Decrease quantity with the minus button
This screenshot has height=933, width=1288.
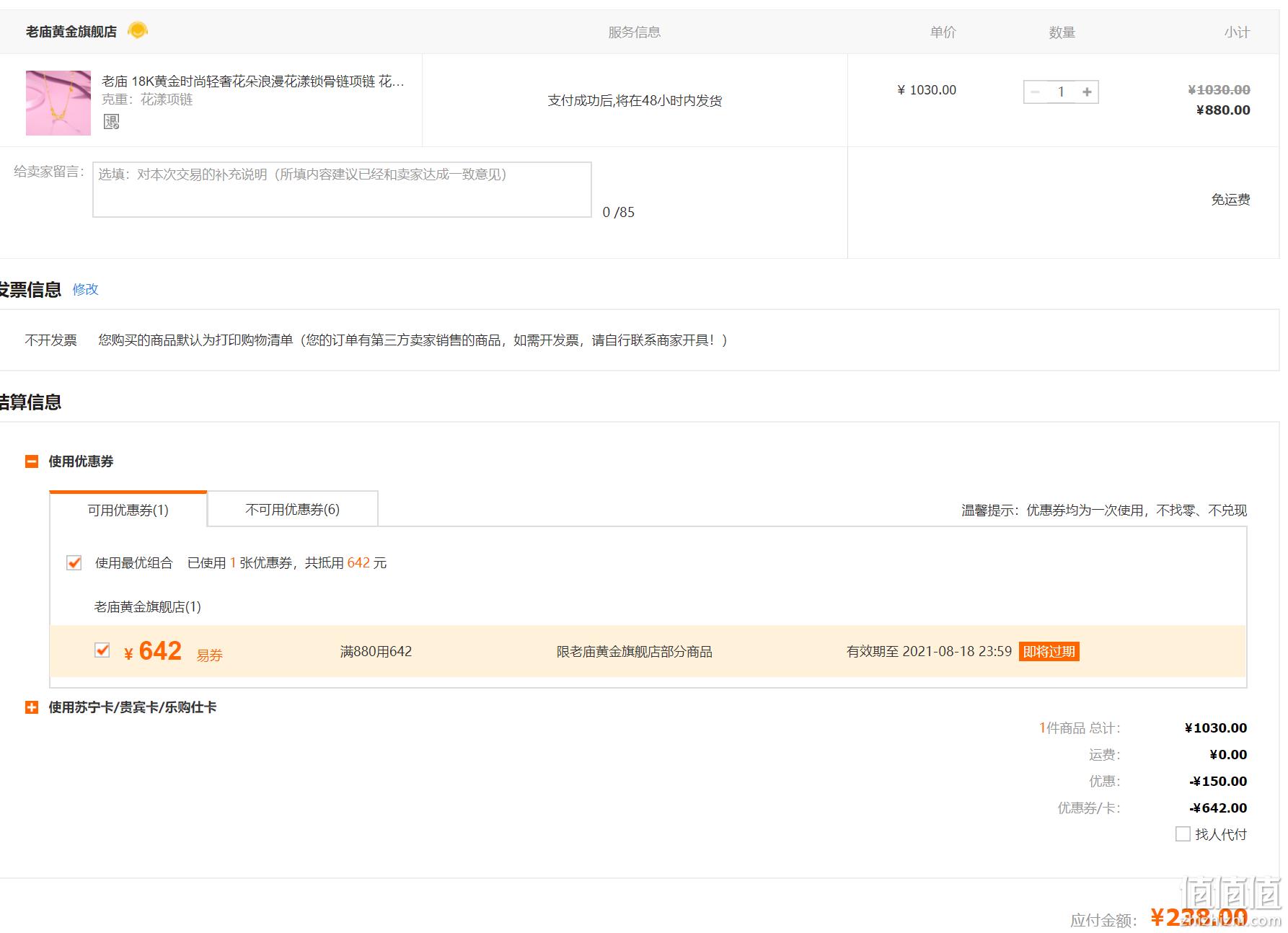(1036, 92)
